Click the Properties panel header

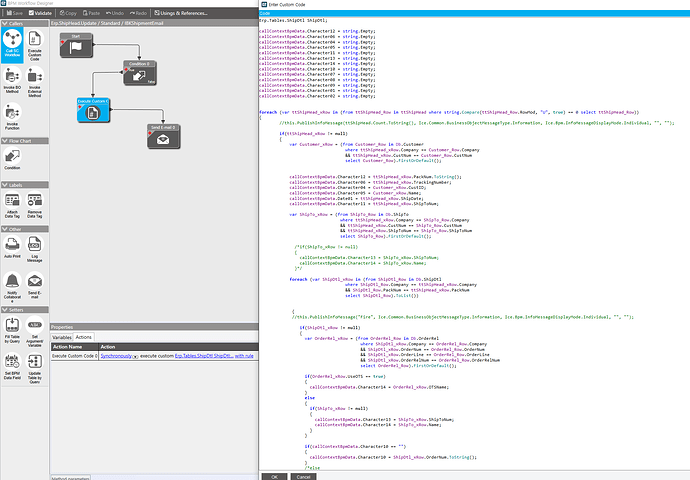click(x=154, y=327)
